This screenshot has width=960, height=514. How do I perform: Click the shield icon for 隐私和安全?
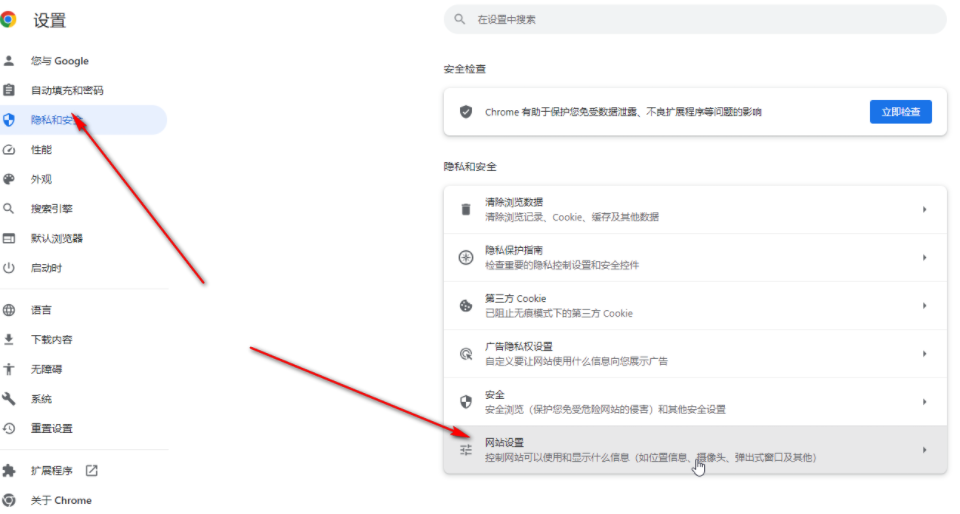click(x=9, y=120)
